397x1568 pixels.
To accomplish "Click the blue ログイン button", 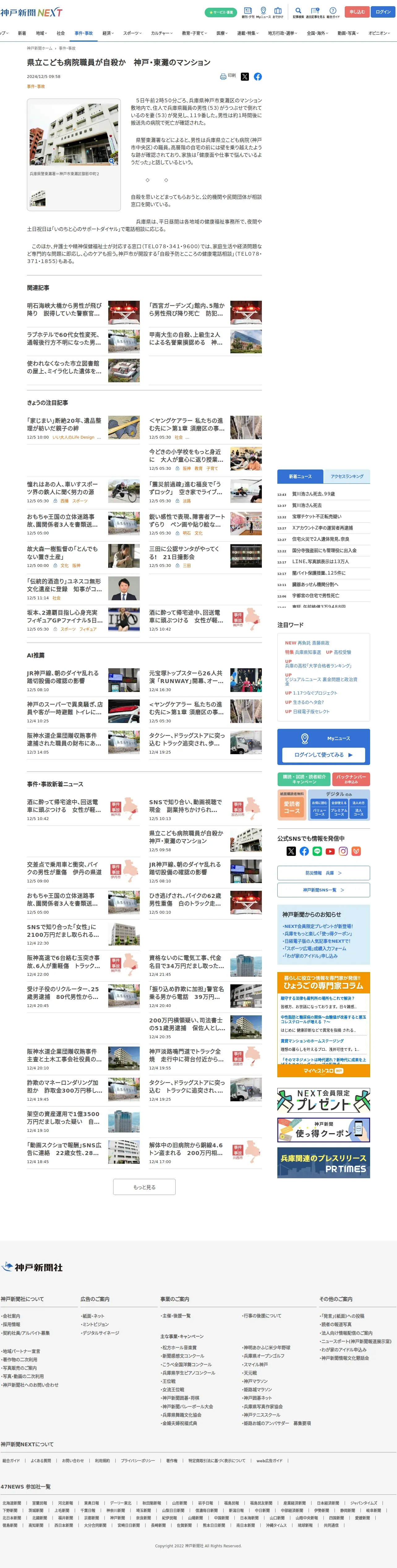I will [x=383, y=12].
